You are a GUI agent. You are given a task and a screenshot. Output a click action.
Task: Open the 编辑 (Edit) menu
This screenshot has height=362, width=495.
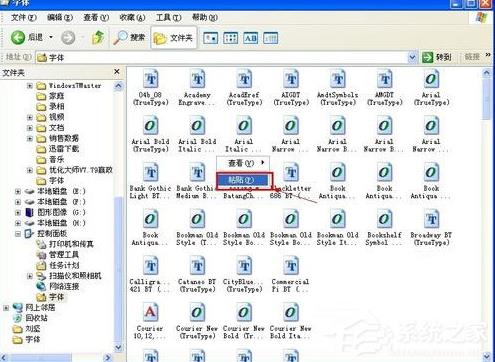[60, 17]
